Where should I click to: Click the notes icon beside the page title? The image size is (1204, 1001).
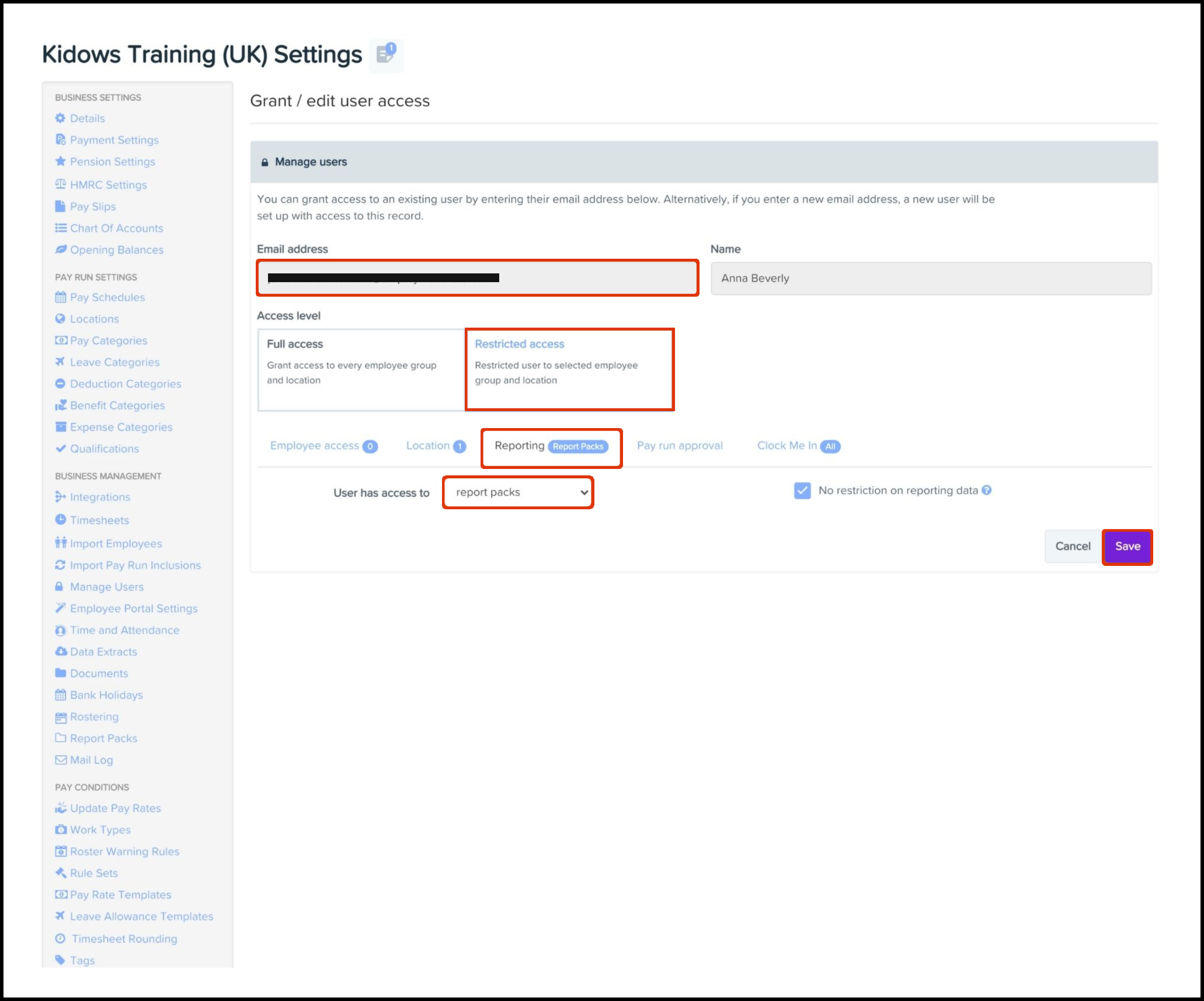pyautogui.click(x=386, y=55)
